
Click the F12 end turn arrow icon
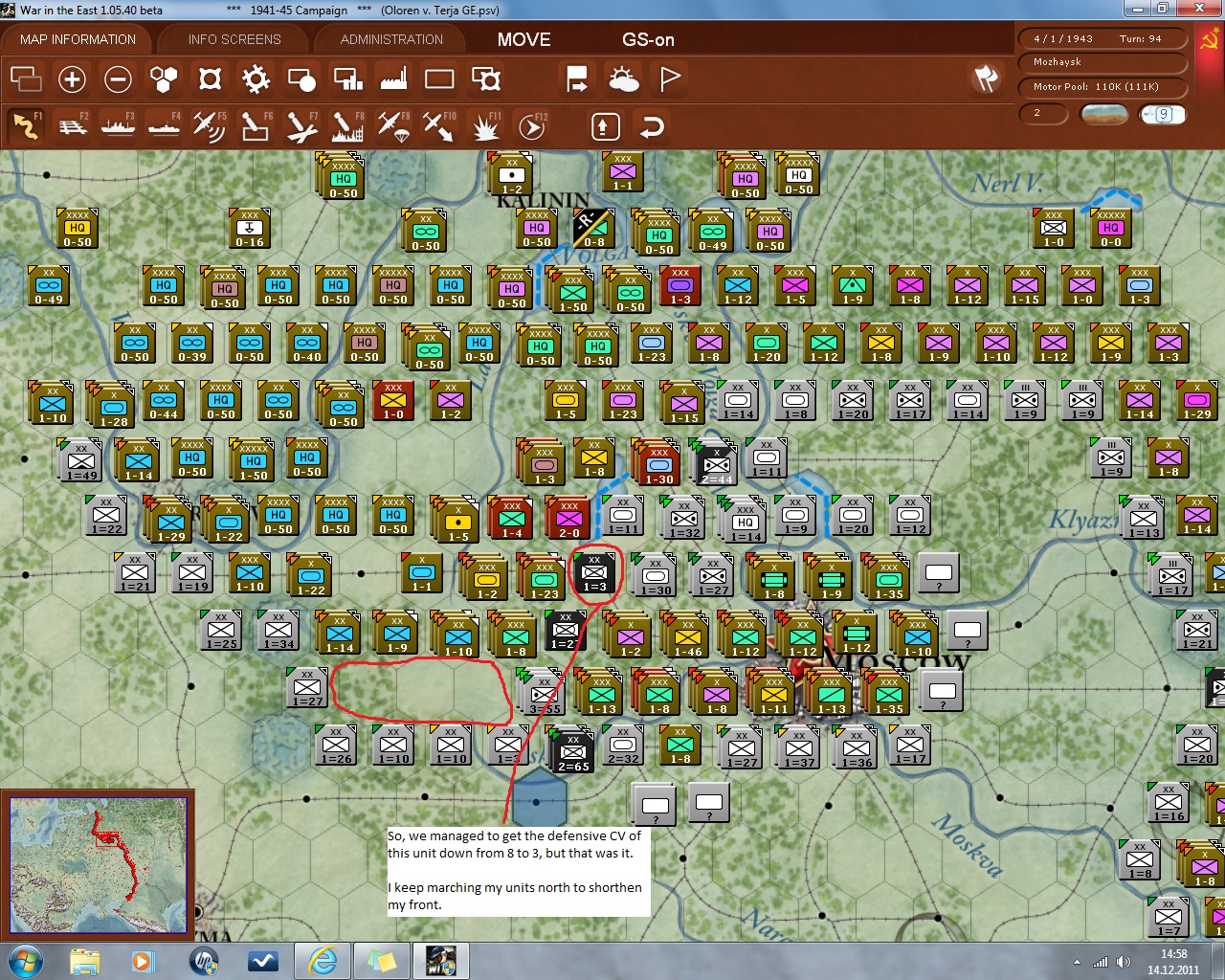click(x=532, y=125)
